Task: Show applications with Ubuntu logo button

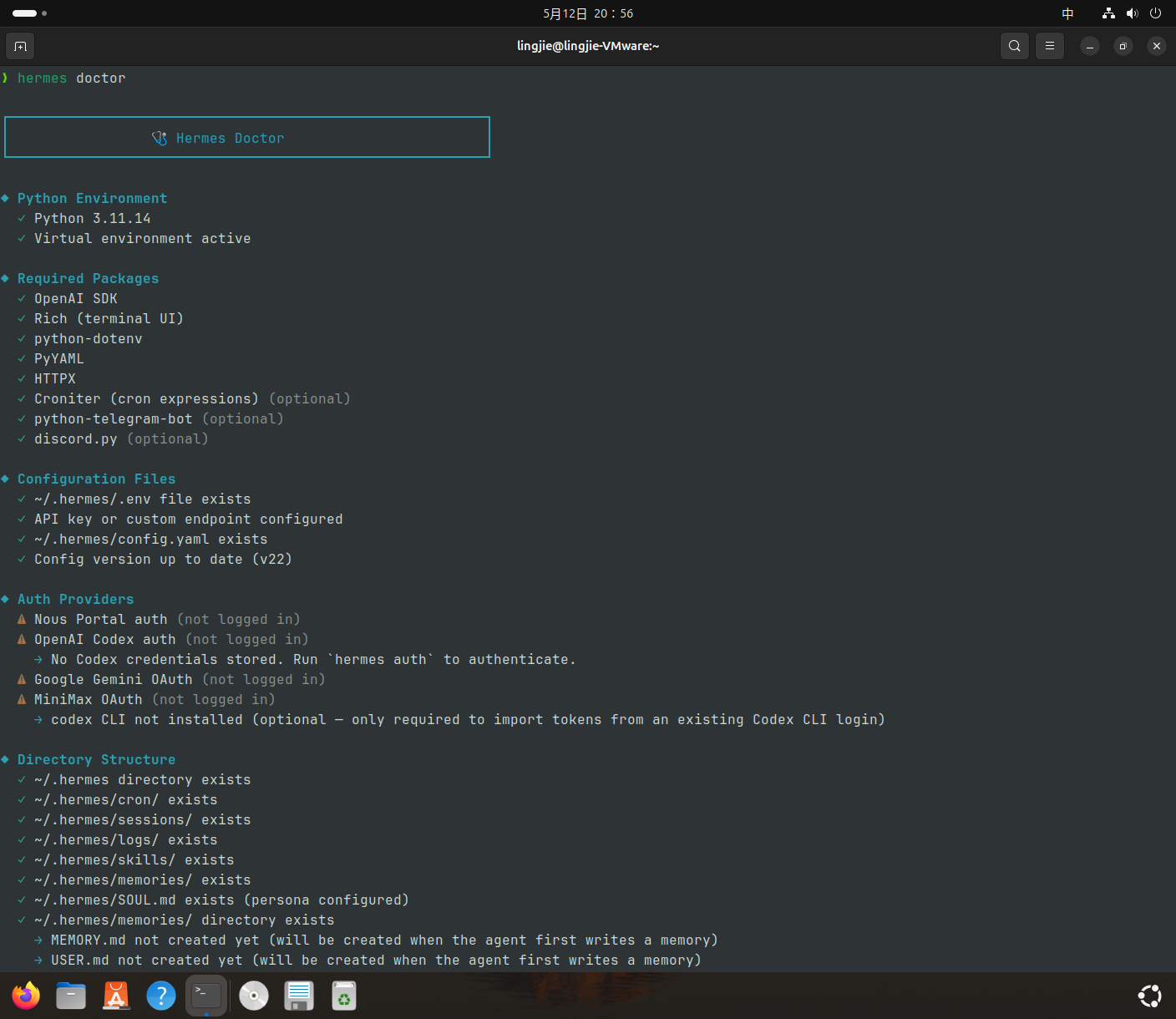Action: (x=1150, y=996)
